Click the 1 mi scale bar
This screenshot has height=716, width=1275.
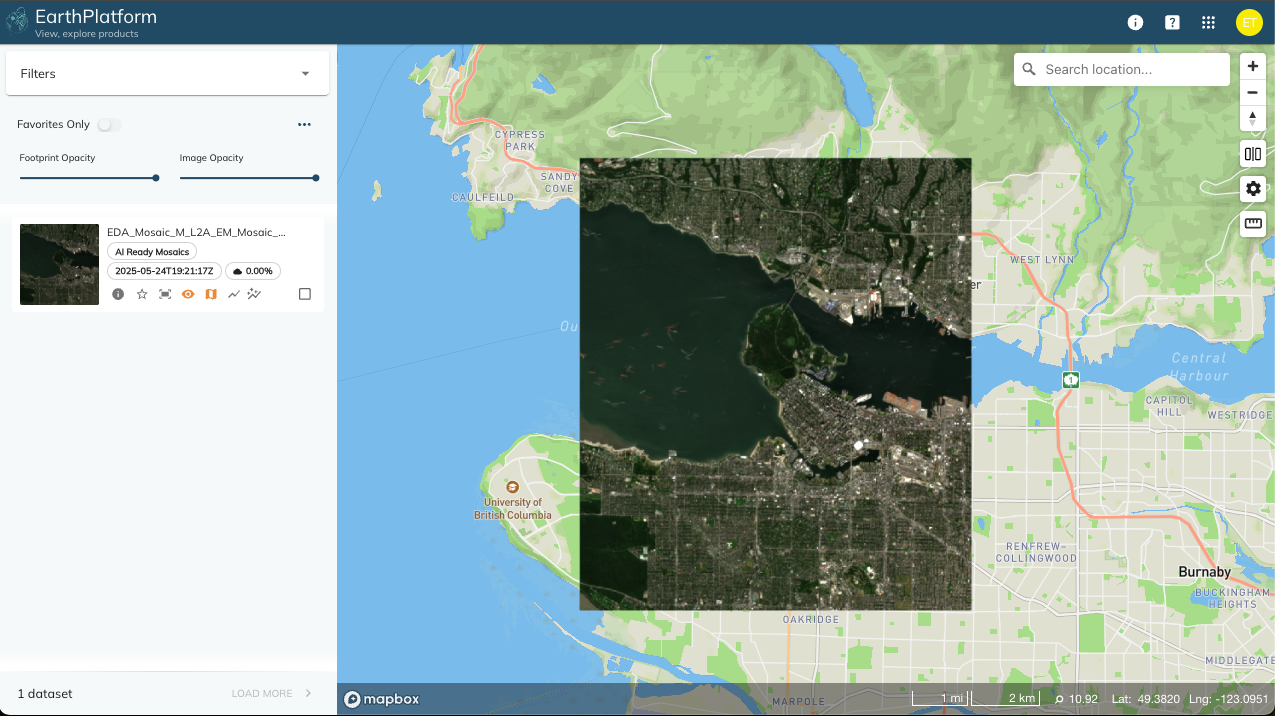[x=941, y=698]
